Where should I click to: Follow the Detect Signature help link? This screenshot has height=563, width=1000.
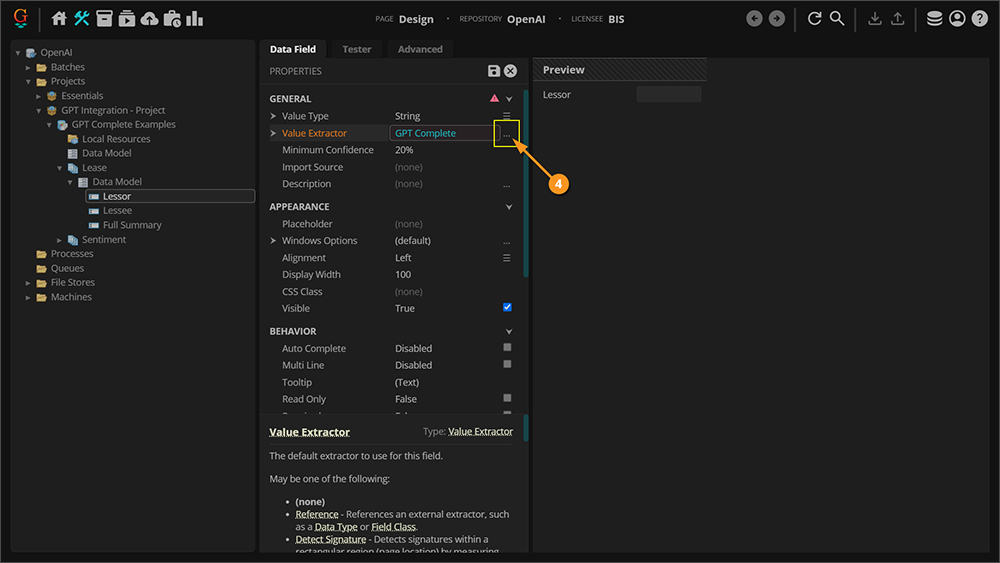[x=330, y=539]
